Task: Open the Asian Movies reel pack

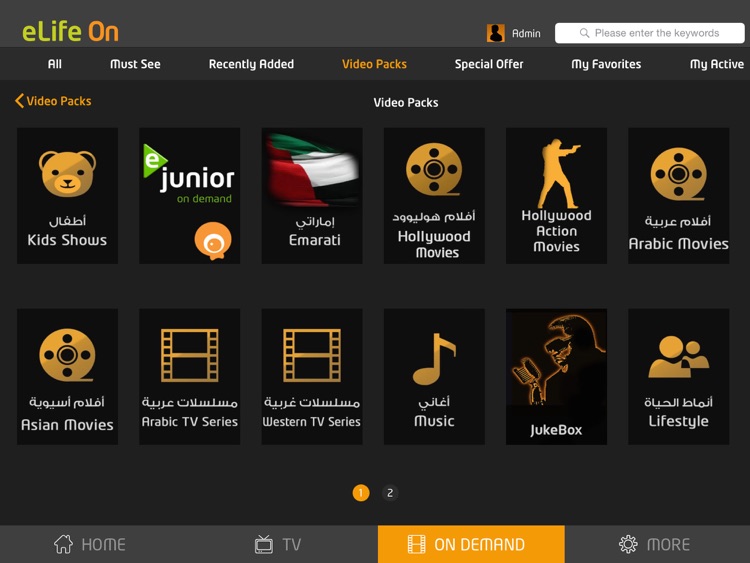Action: coord(67,376)
